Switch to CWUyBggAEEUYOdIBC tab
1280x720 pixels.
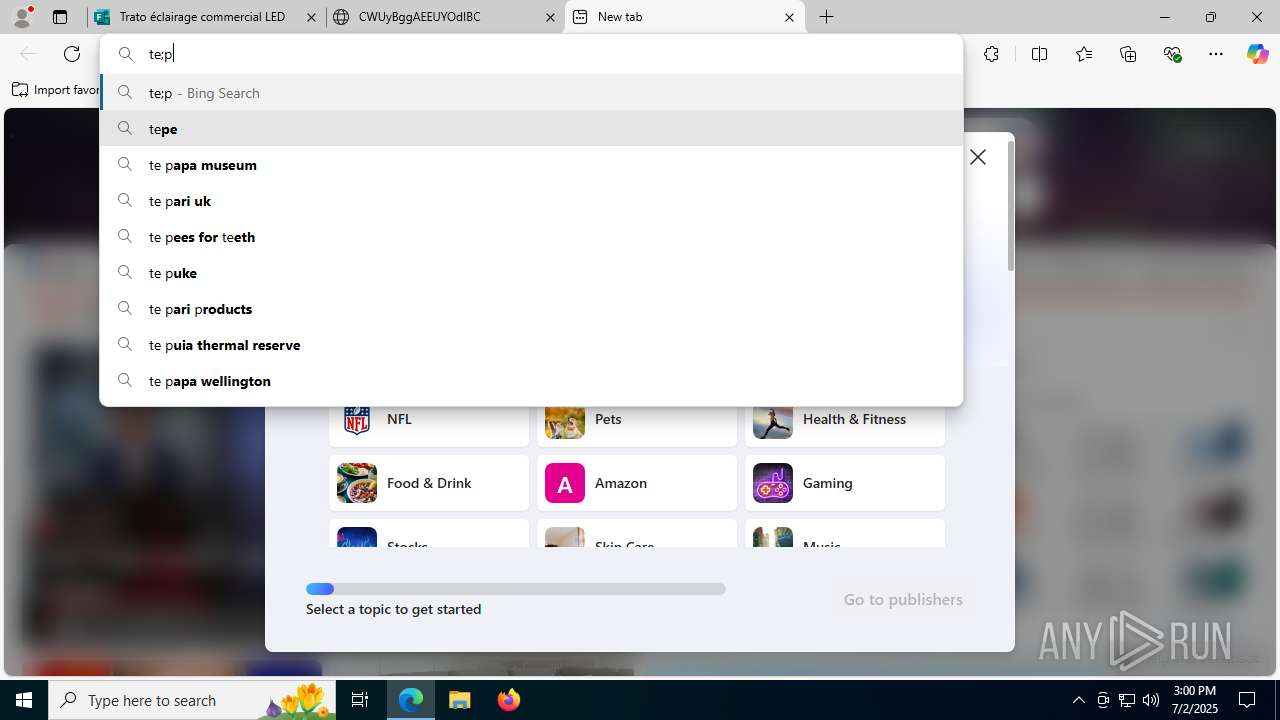tap(445, 17)
